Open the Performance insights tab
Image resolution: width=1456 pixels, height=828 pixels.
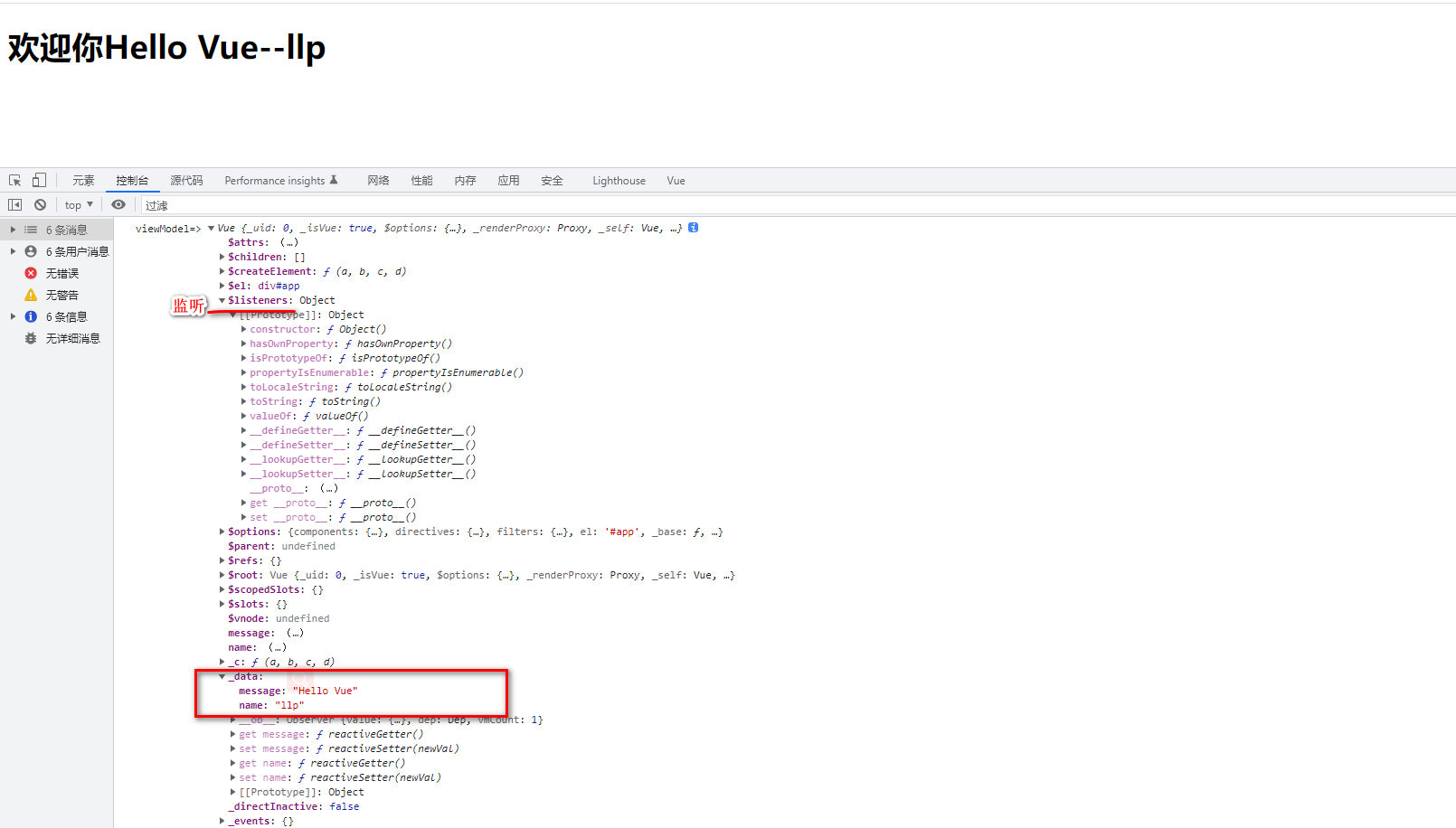coord(280,181)
